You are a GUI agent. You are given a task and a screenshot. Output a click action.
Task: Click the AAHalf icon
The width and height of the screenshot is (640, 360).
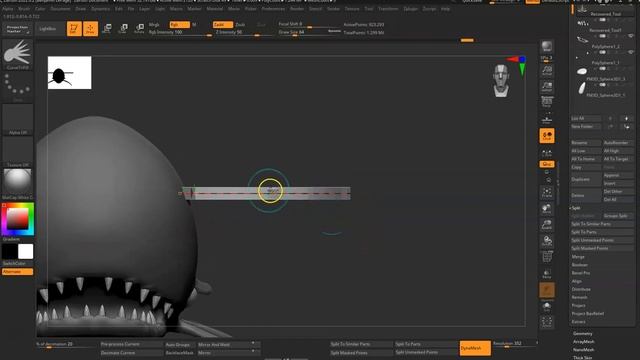click(x=547, y=87)
